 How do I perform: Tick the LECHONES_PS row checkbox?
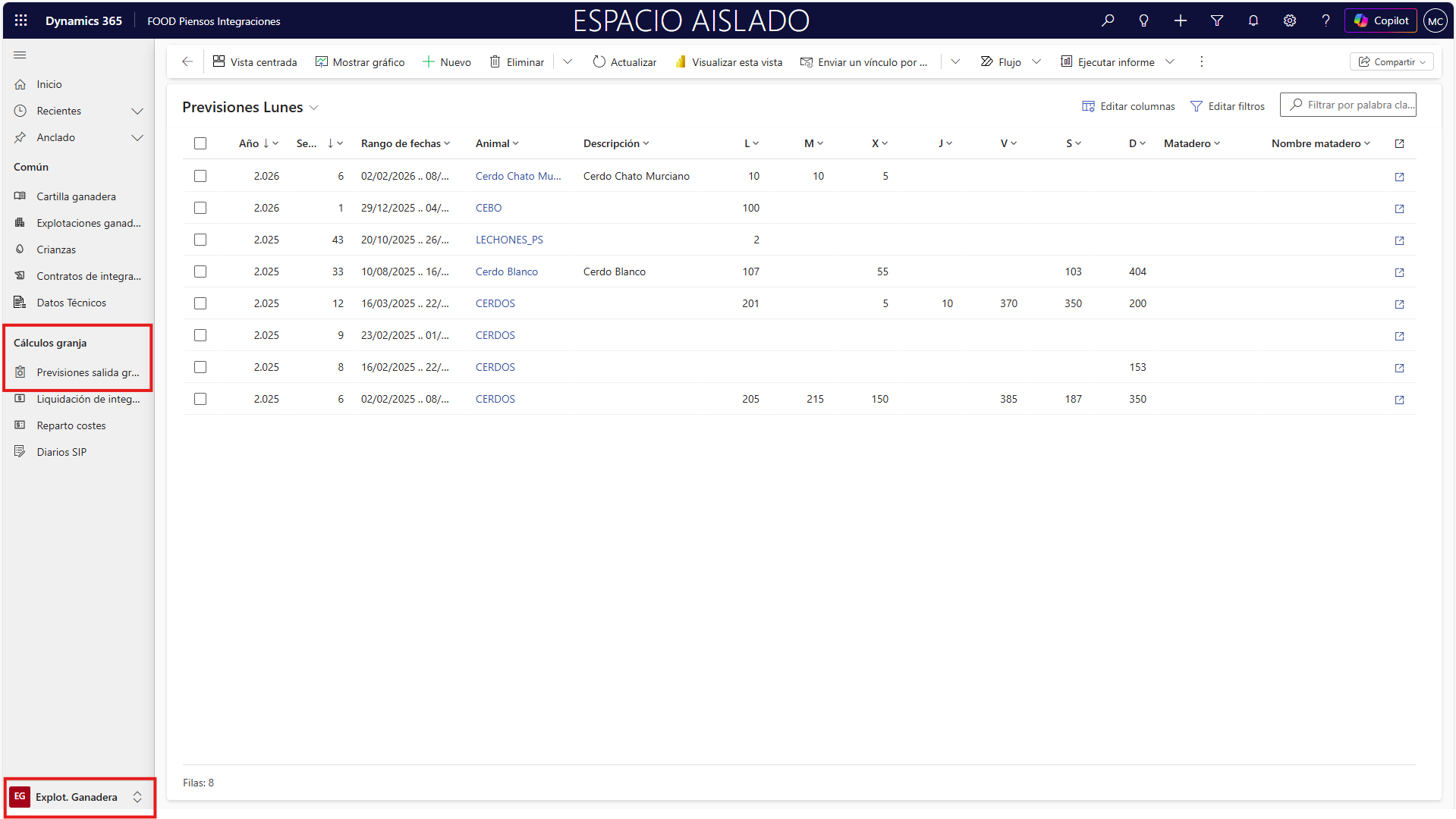200,240
